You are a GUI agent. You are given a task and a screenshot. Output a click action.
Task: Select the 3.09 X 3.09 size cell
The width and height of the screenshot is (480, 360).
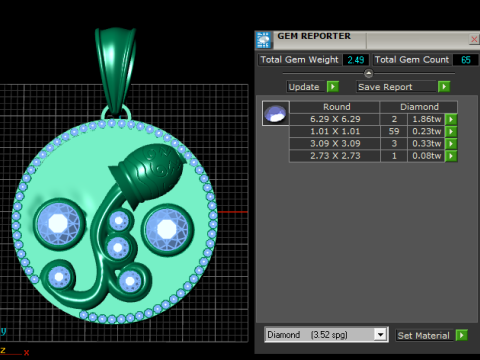pos(335,144)
